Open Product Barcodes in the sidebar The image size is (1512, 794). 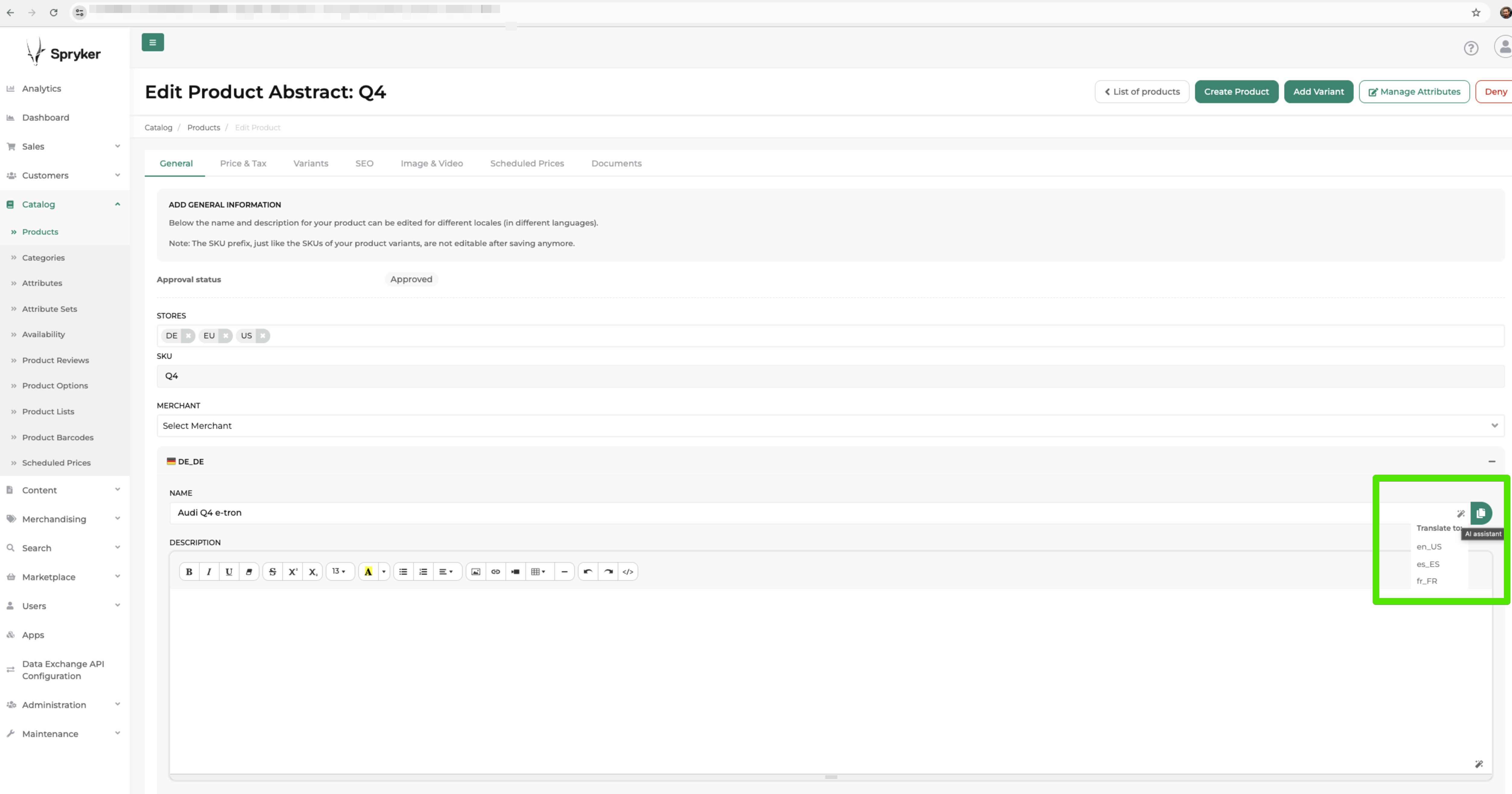(x=58, y=437)
